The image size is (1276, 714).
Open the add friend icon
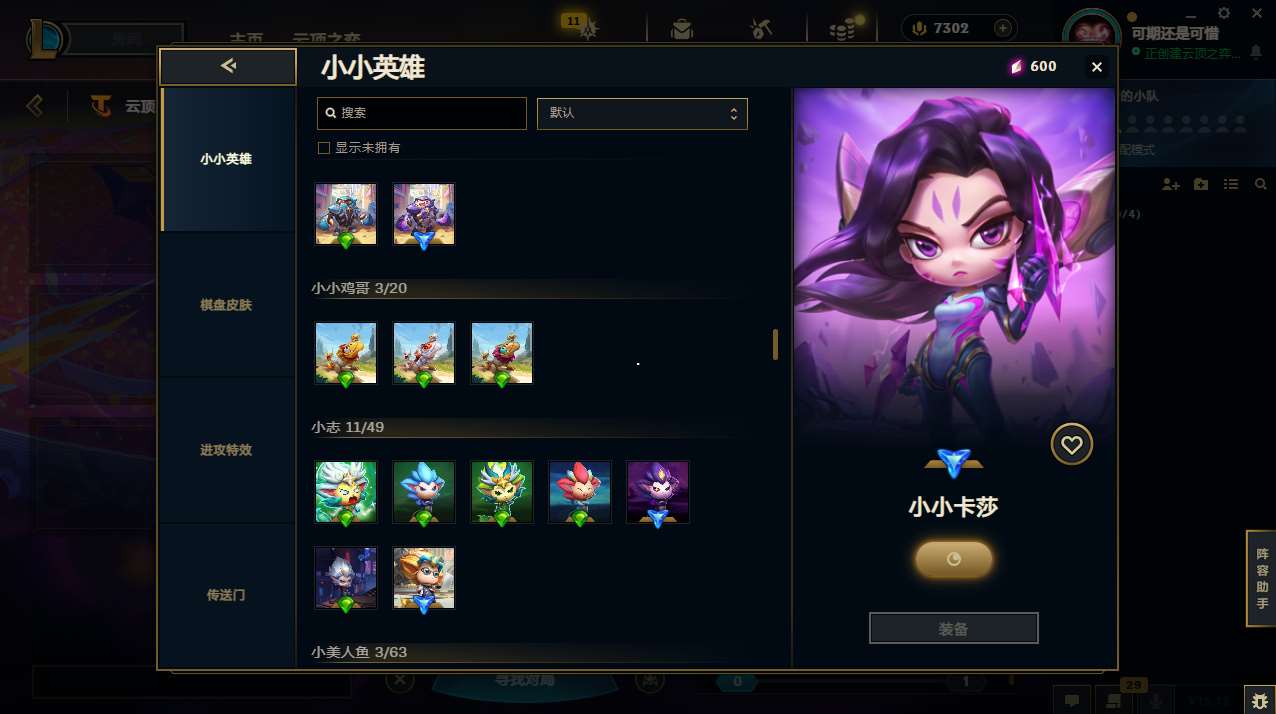pyautogui.click(x=1171, y=185)
